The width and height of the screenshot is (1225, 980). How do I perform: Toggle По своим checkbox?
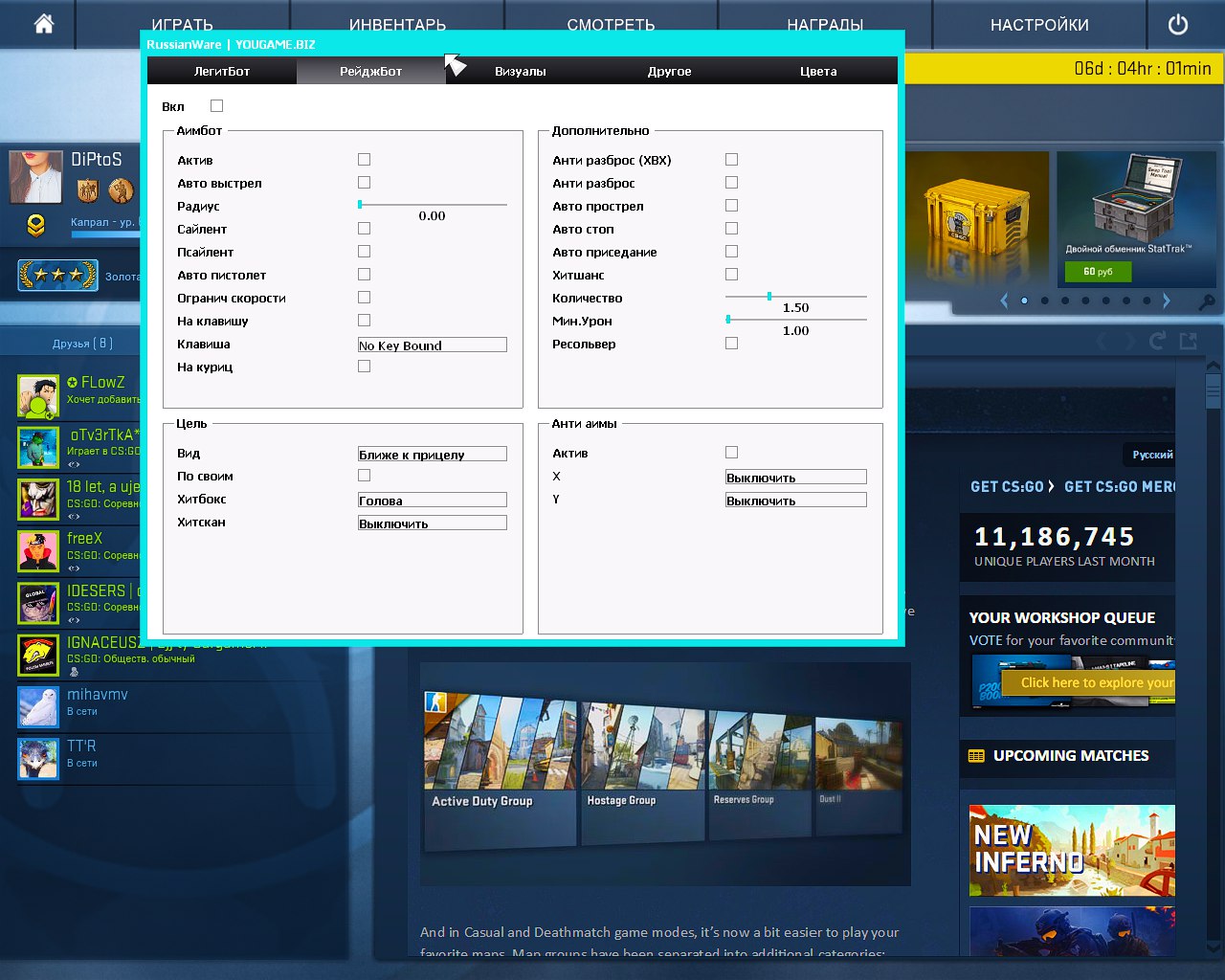pos(364,476)
